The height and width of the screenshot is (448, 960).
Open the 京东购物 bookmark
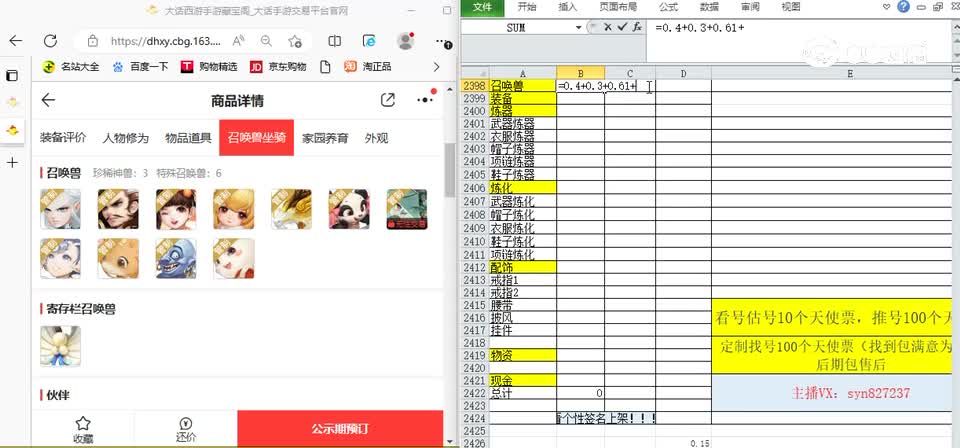[278, 67]
